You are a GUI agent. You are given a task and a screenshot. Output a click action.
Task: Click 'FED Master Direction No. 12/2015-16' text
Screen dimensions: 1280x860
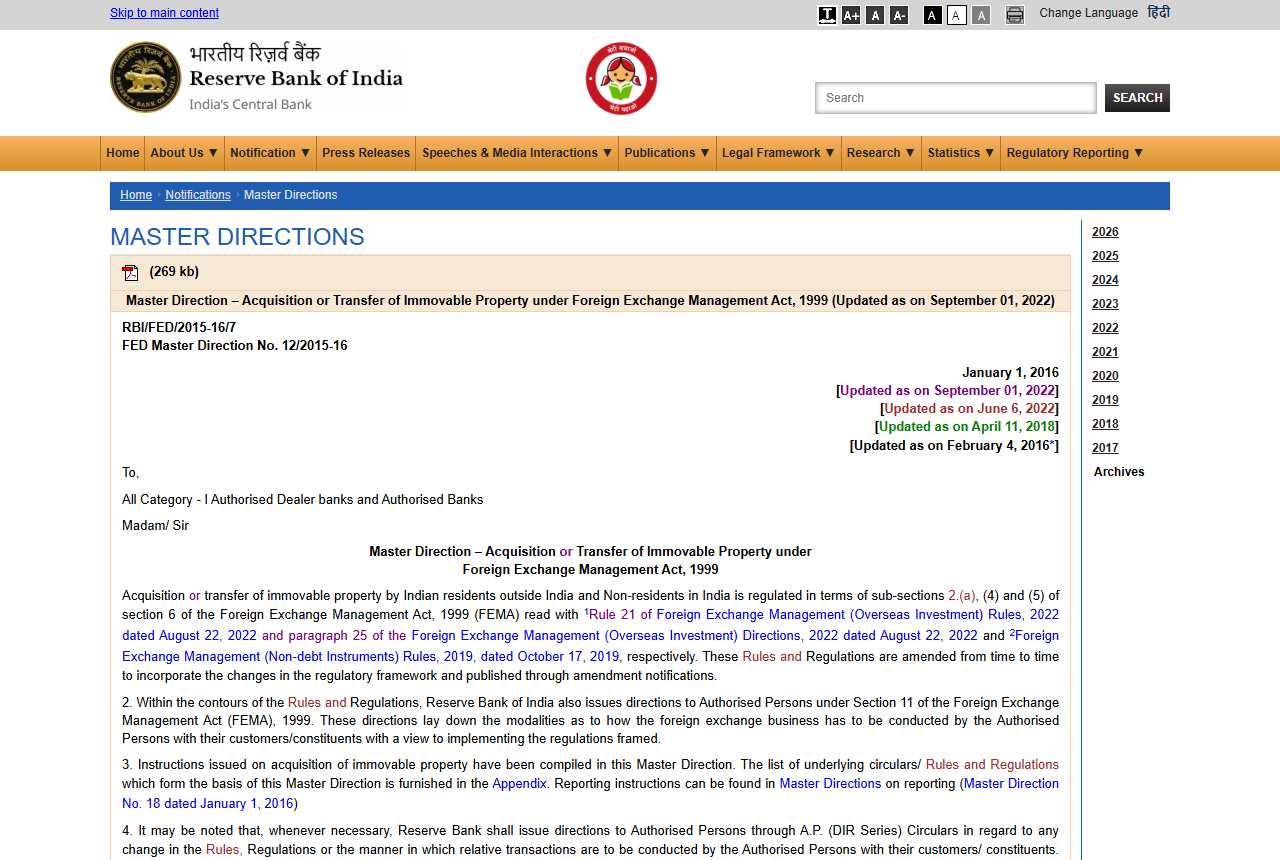(235, 346)
